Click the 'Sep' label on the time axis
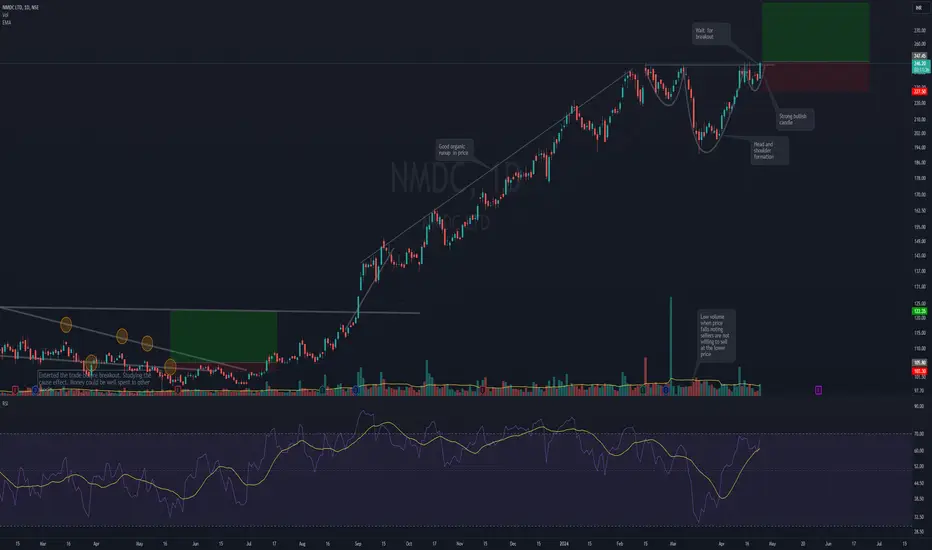 (x=358, y=543)
